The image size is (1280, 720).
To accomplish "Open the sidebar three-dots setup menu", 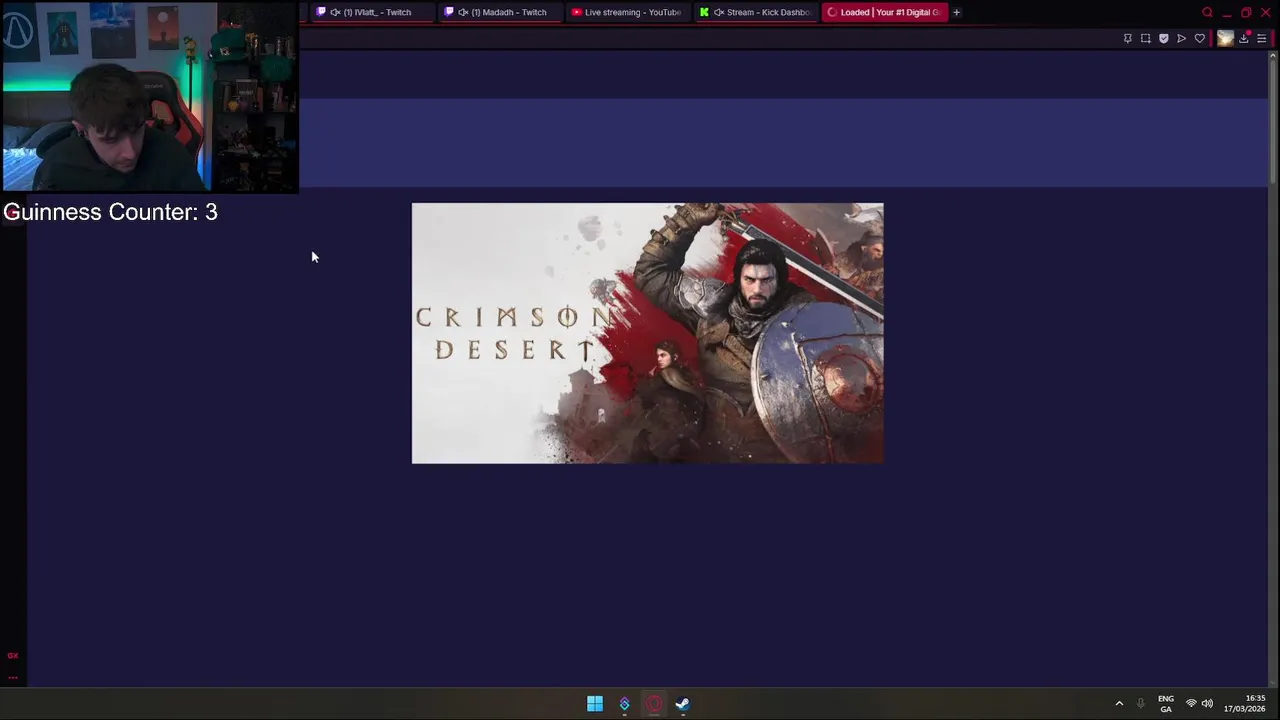I will tap(13, 677).
